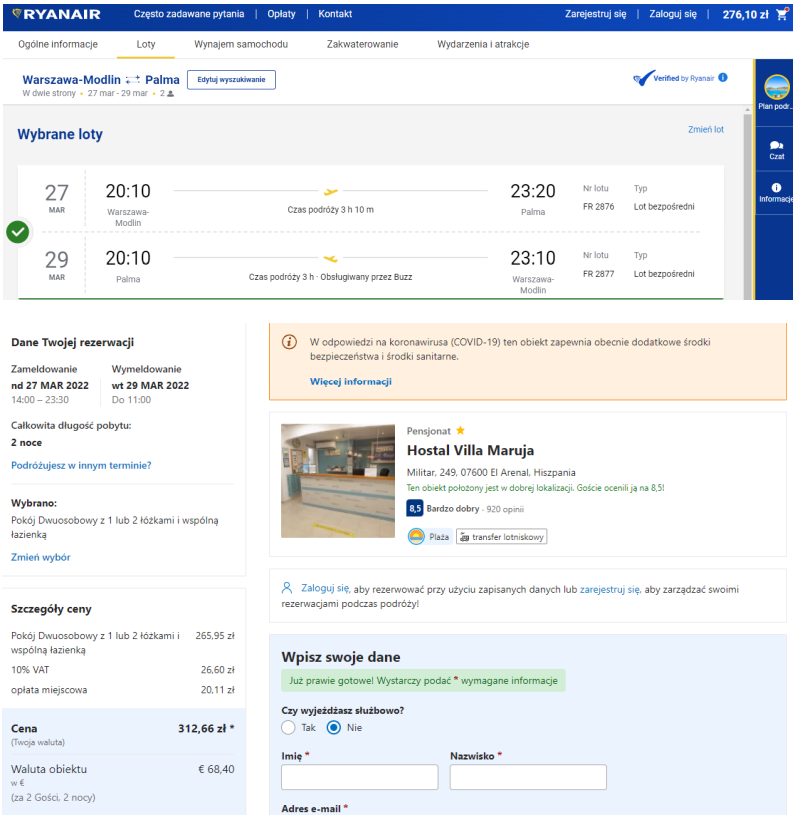Screen dimensions: 793x817
Task: Click the Plaża beach badge icon
Action: point(416,537)
